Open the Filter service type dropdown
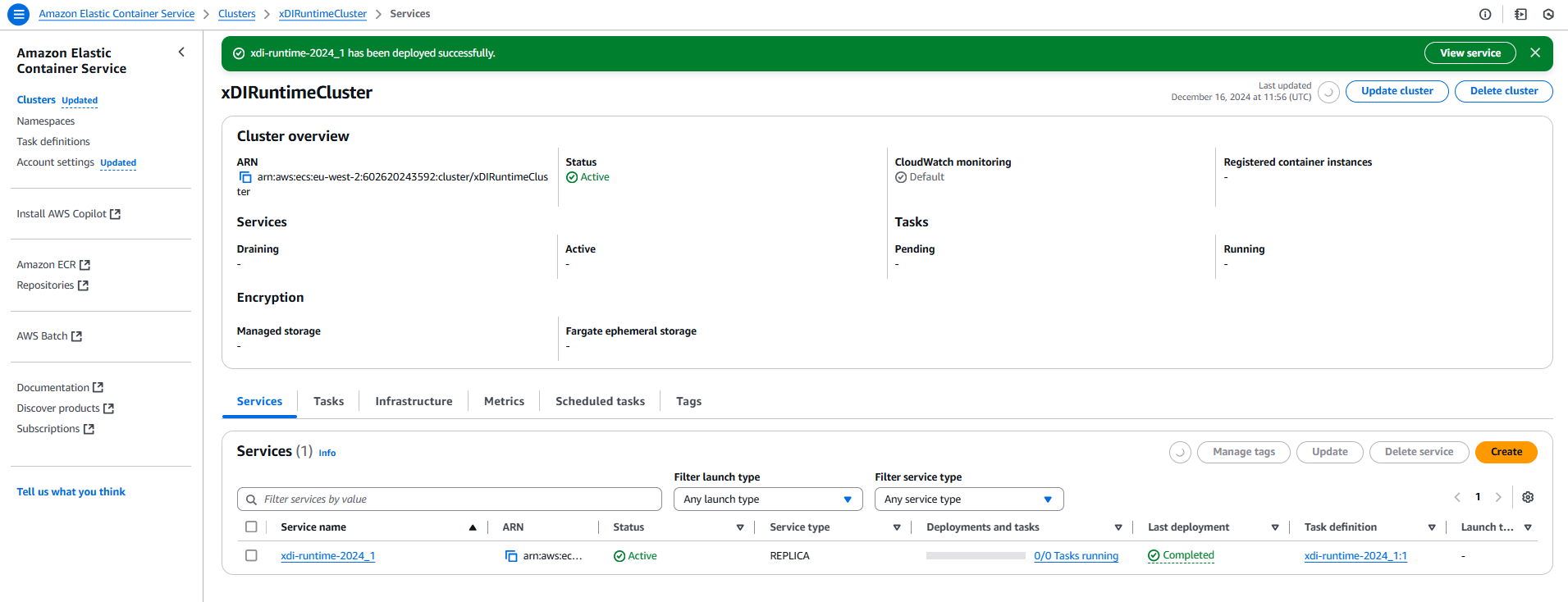 point(969,499)
